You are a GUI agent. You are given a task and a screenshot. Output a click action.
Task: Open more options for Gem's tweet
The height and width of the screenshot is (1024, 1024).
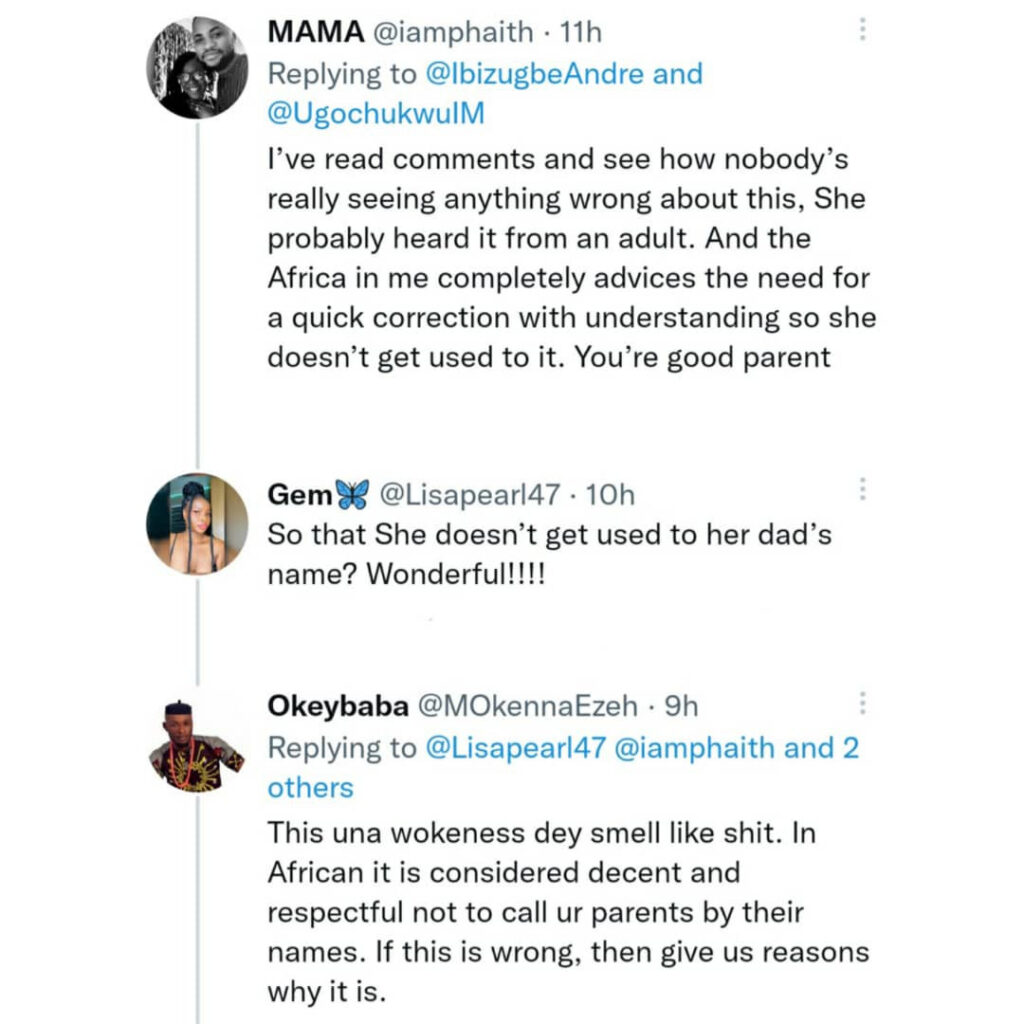tap(863, 488)
